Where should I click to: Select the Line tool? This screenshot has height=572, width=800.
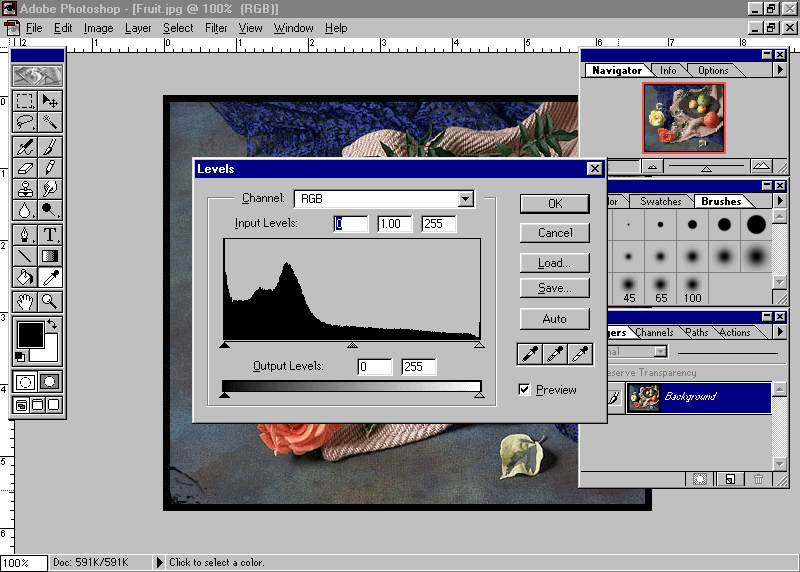click(24, 256)
